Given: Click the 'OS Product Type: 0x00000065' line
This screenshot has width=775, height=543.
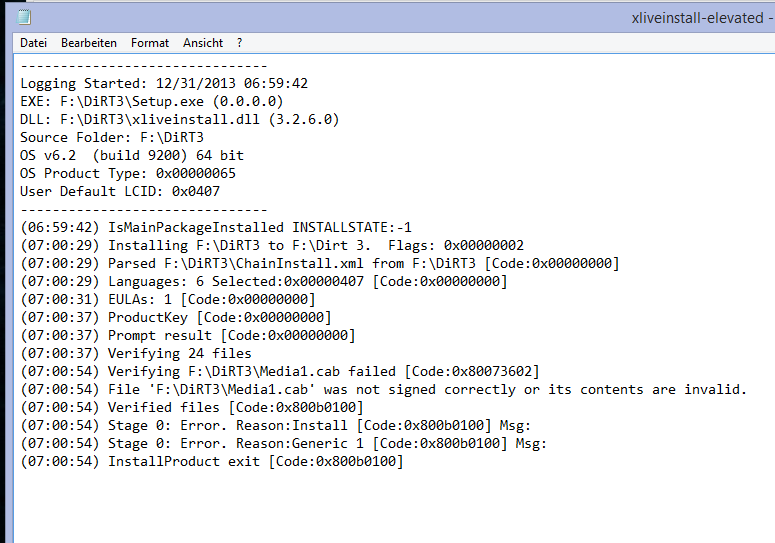Looking at the screenshot, I should (x=128, y=173).
